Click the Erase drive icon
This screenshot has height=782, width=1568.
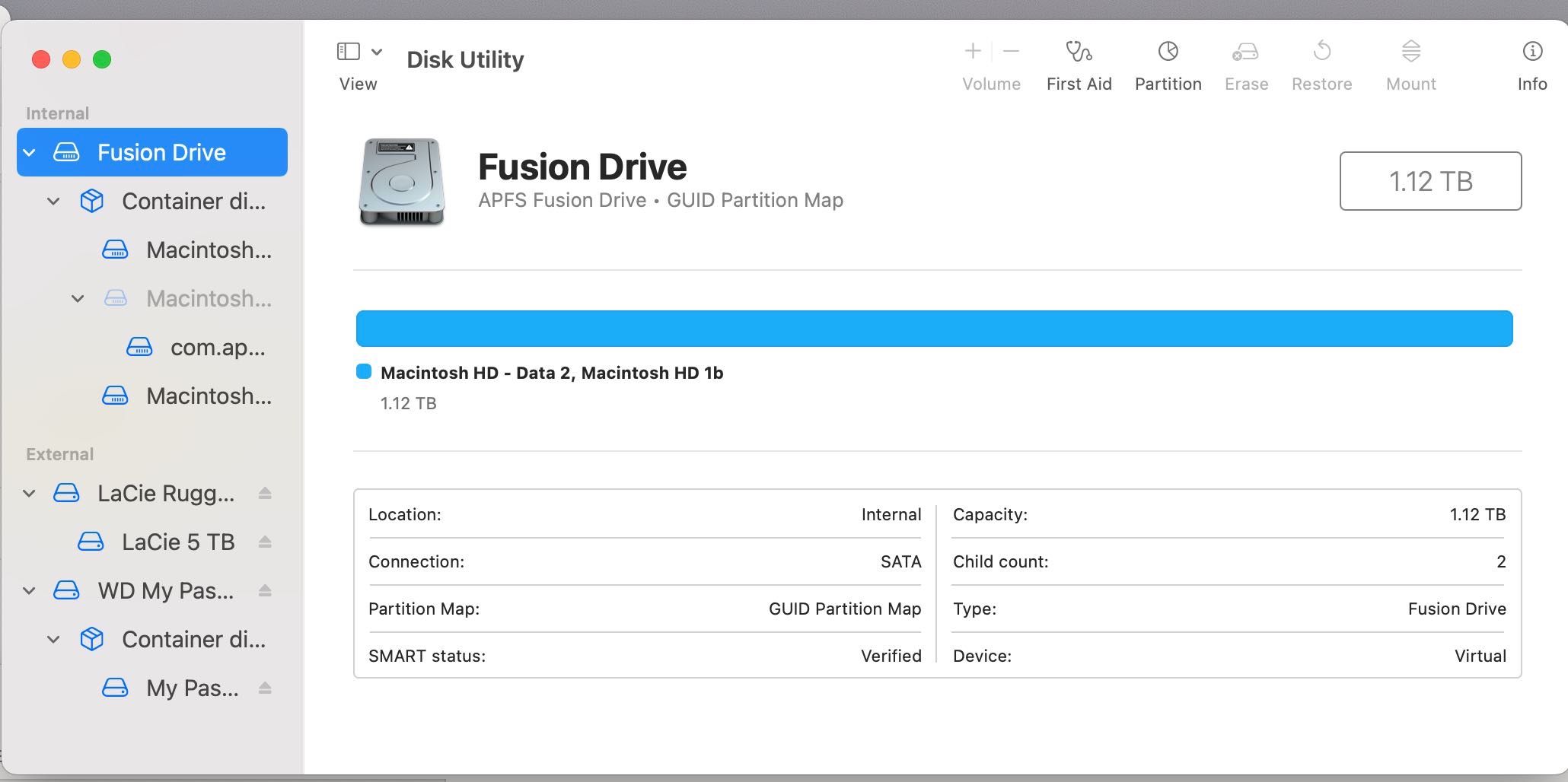tap(1246, 51)
